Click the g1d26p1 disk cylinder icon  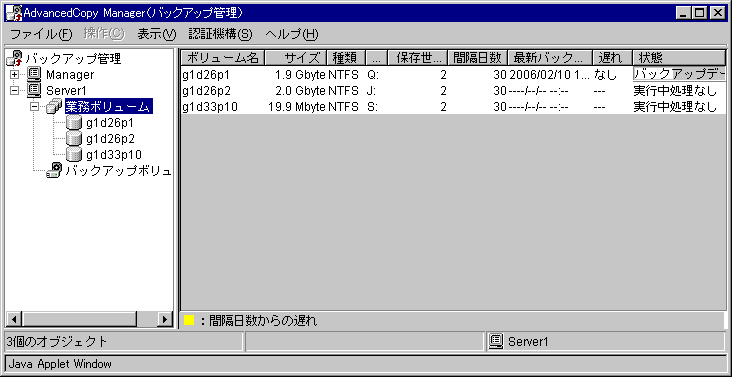(74, 123)
